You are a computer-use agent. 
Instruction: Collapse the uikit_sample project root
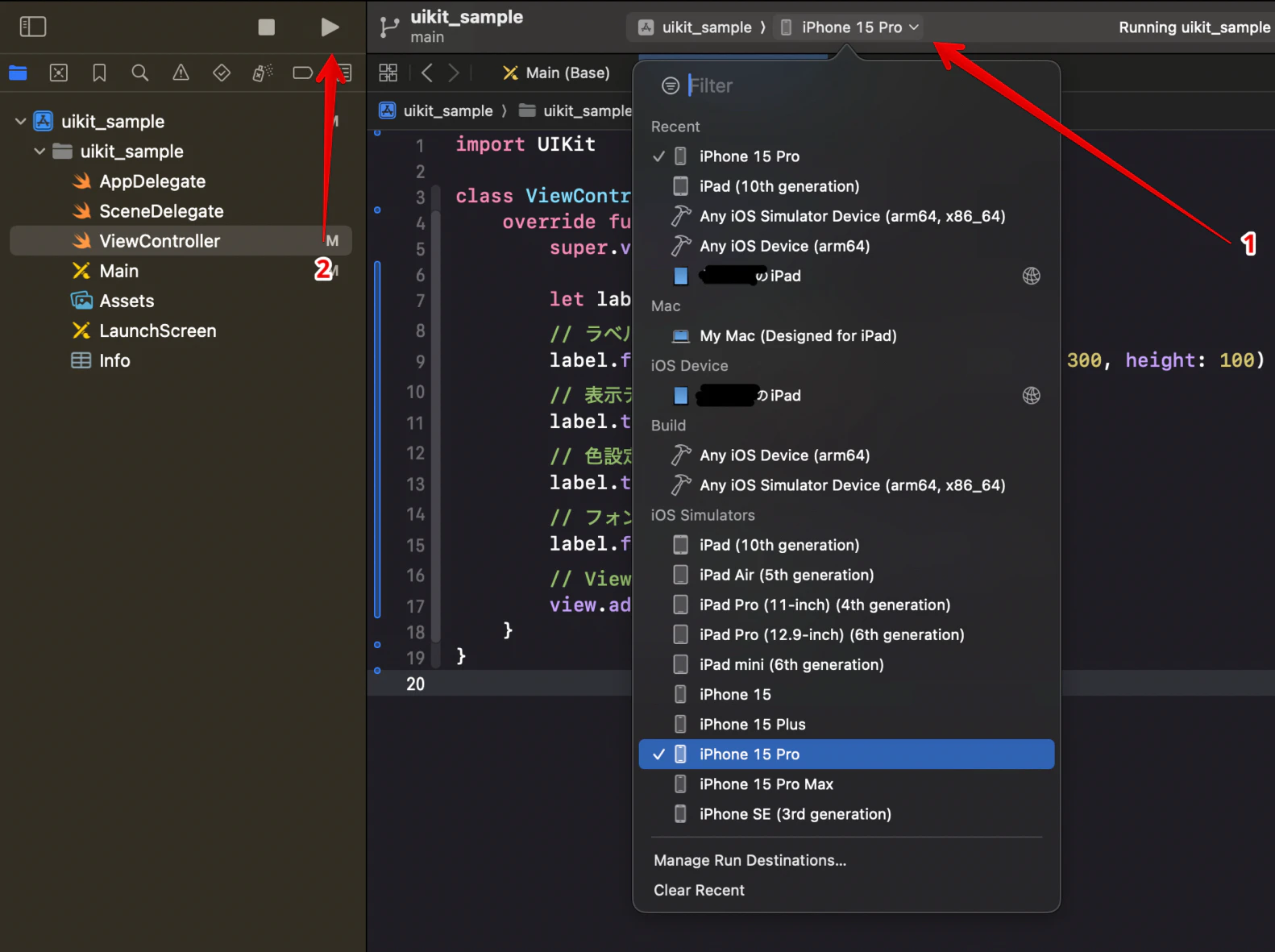(x=21, y=122)
